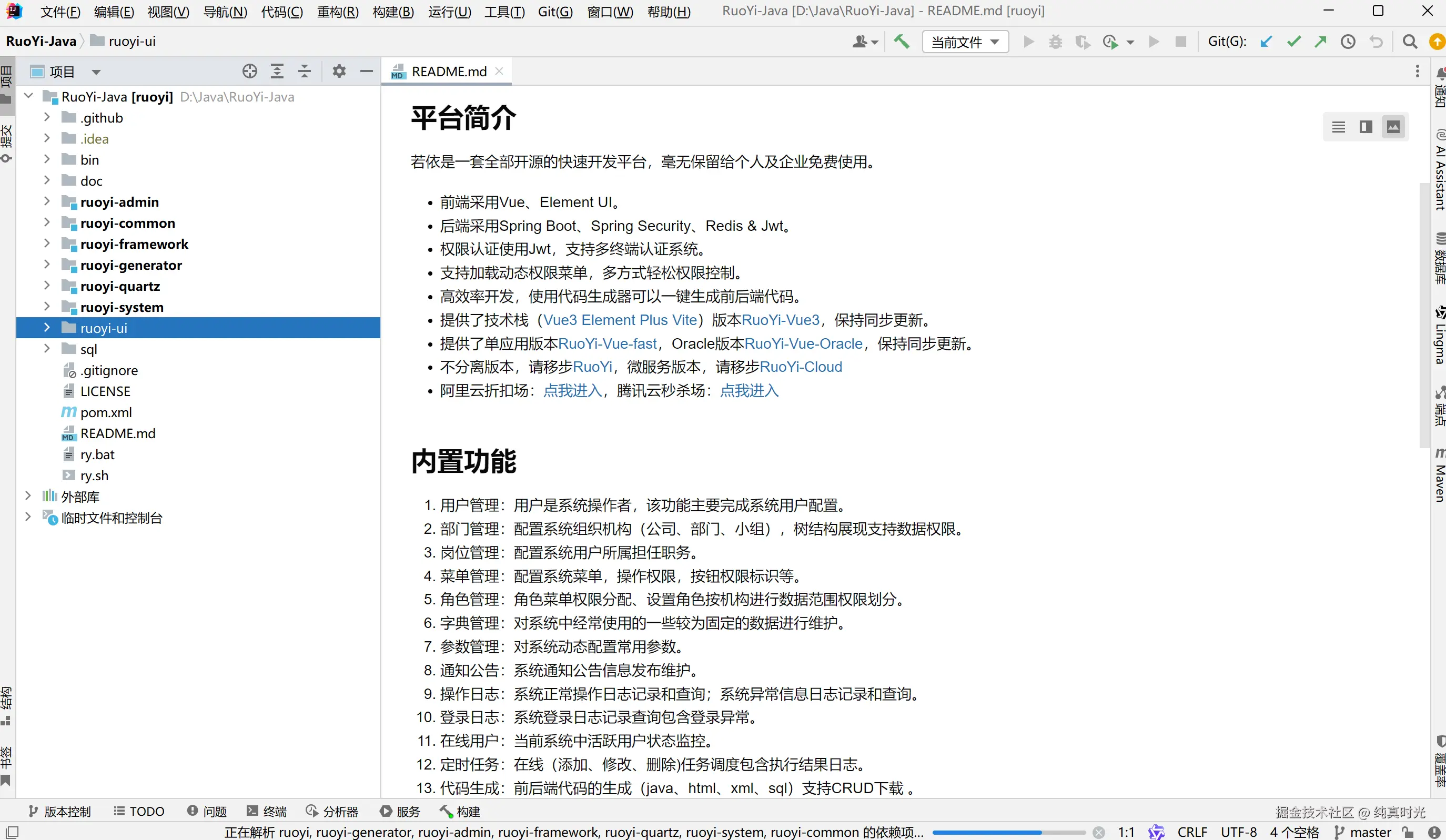This screenshot has height=840, width=1446.
Task: Switch to preview-only markdown view
Action: 1394,127
